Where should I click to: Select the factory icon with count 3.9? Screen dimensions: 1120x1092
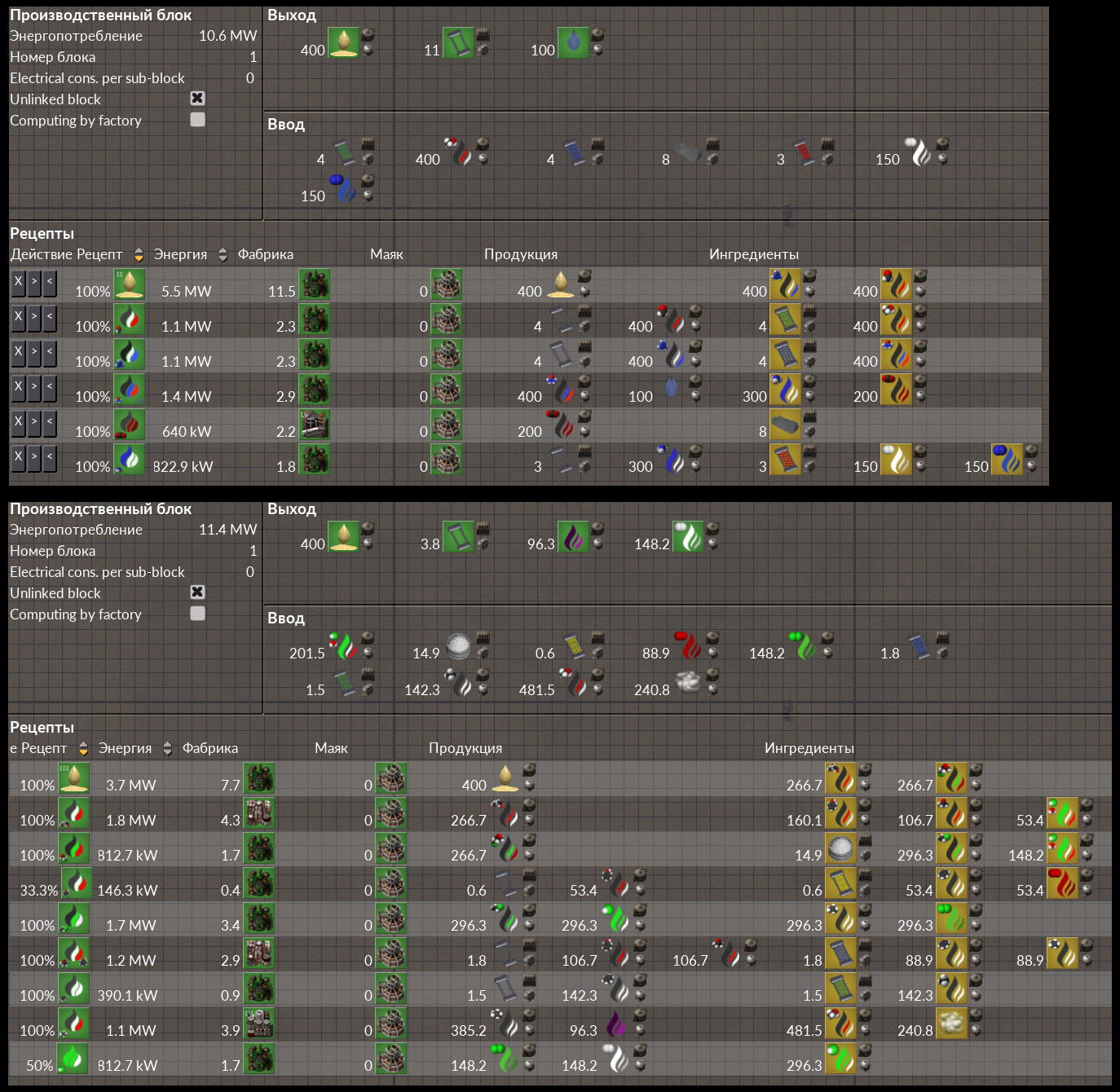pyautogui.click(x=258, y=1024)
